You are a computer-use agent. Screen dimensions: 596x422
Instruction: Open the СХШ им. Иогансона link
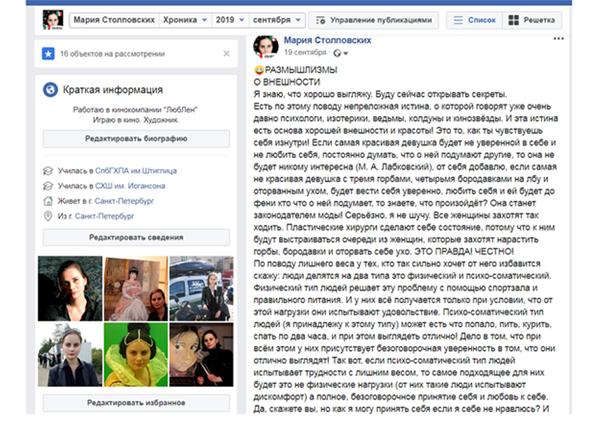pyautogui.click(x=130, y=186)
